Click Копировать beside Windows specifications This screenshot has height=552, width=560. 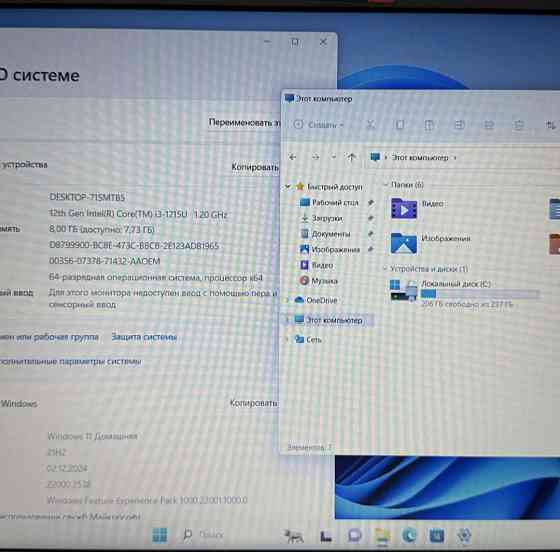coord(254,403)
